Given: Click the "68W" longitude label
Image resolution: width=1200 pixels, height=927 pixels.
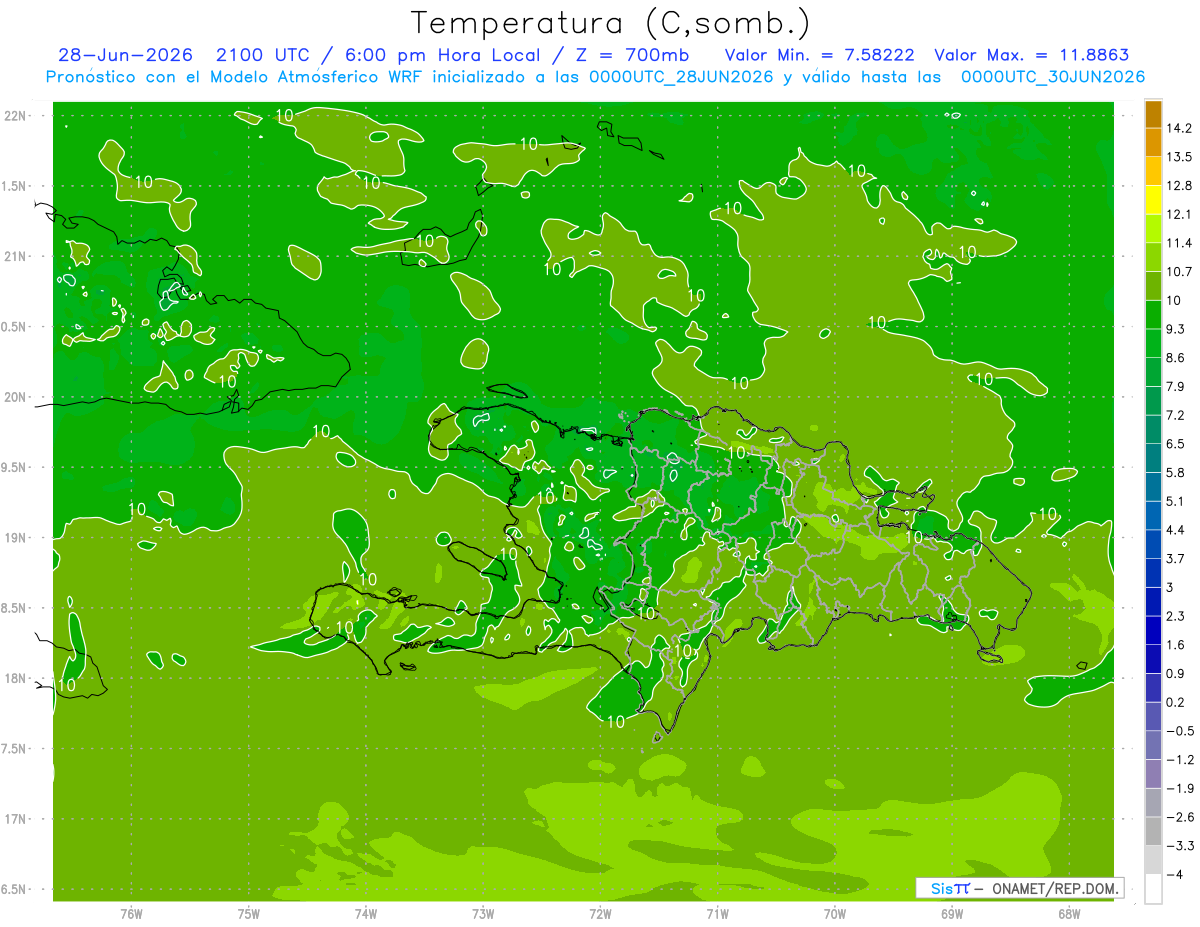Looking at the screenshot, I should pos(1069,915).
